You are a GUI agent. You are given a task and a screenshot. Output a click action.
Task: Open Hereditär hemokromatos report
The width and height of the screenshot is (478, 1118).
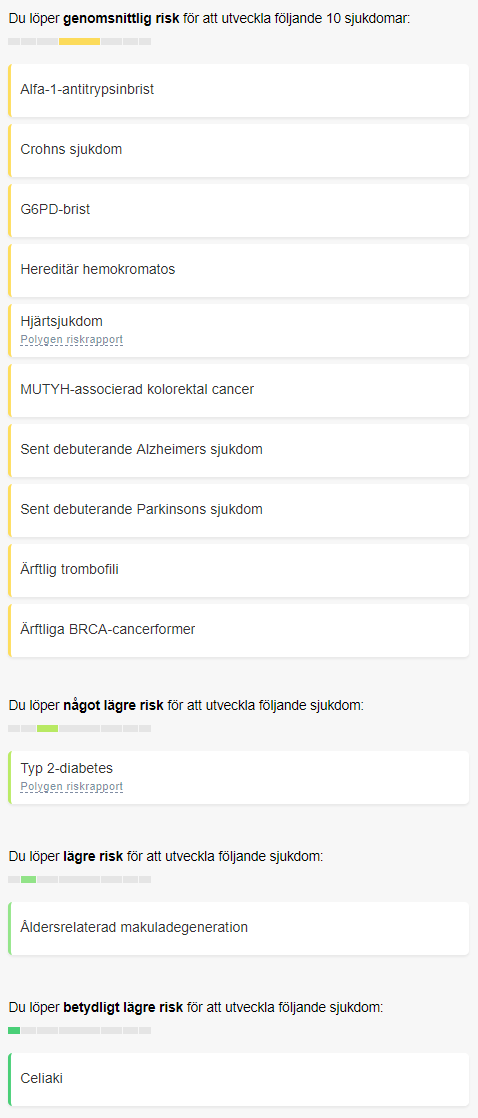coord(238,270)
